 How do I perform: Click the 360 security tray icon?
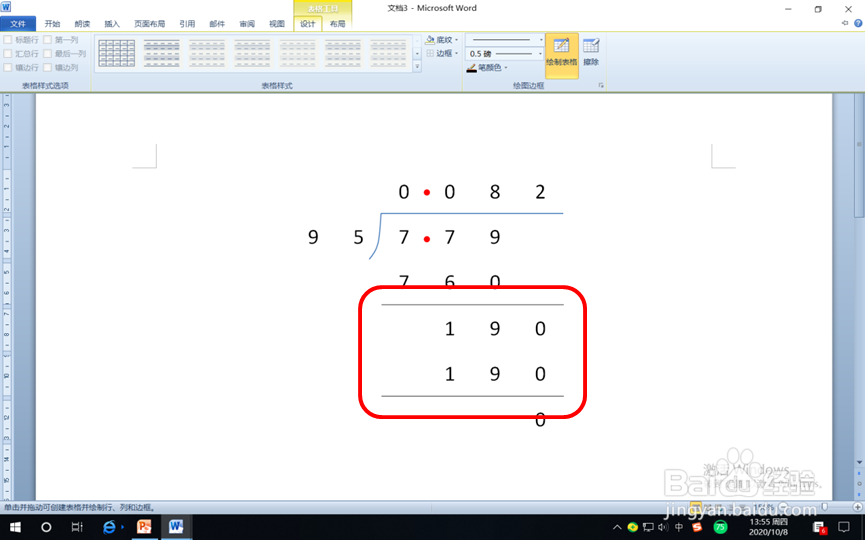[632, 527]
